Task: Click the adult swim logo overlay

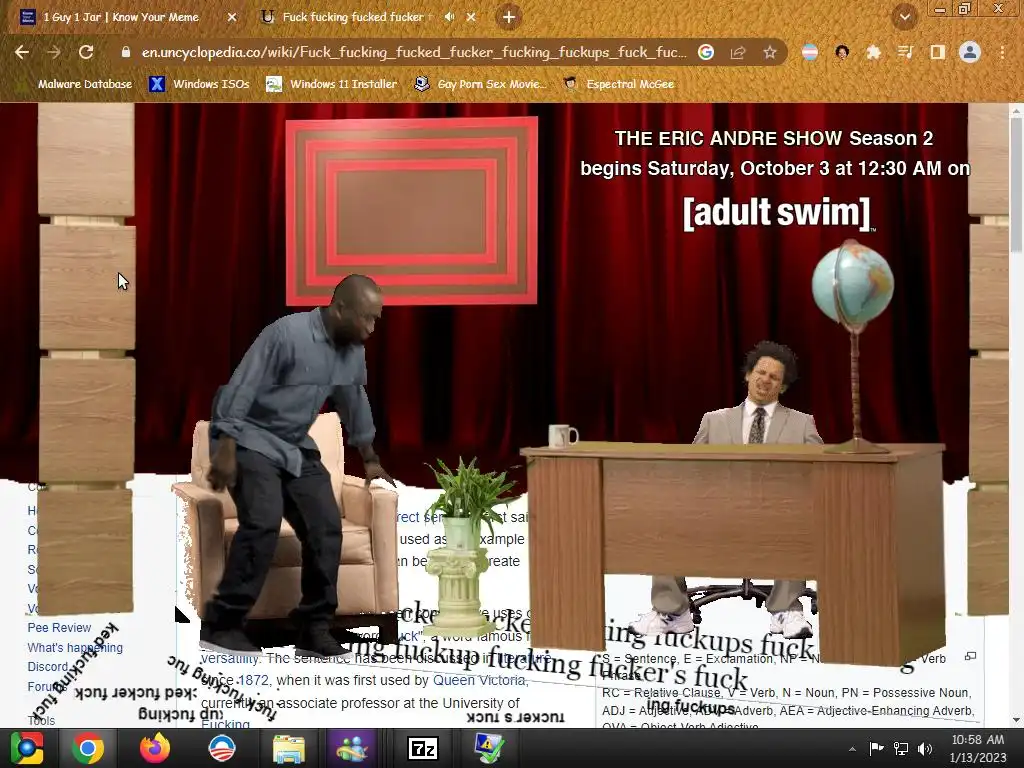Action: pos(777,213)
